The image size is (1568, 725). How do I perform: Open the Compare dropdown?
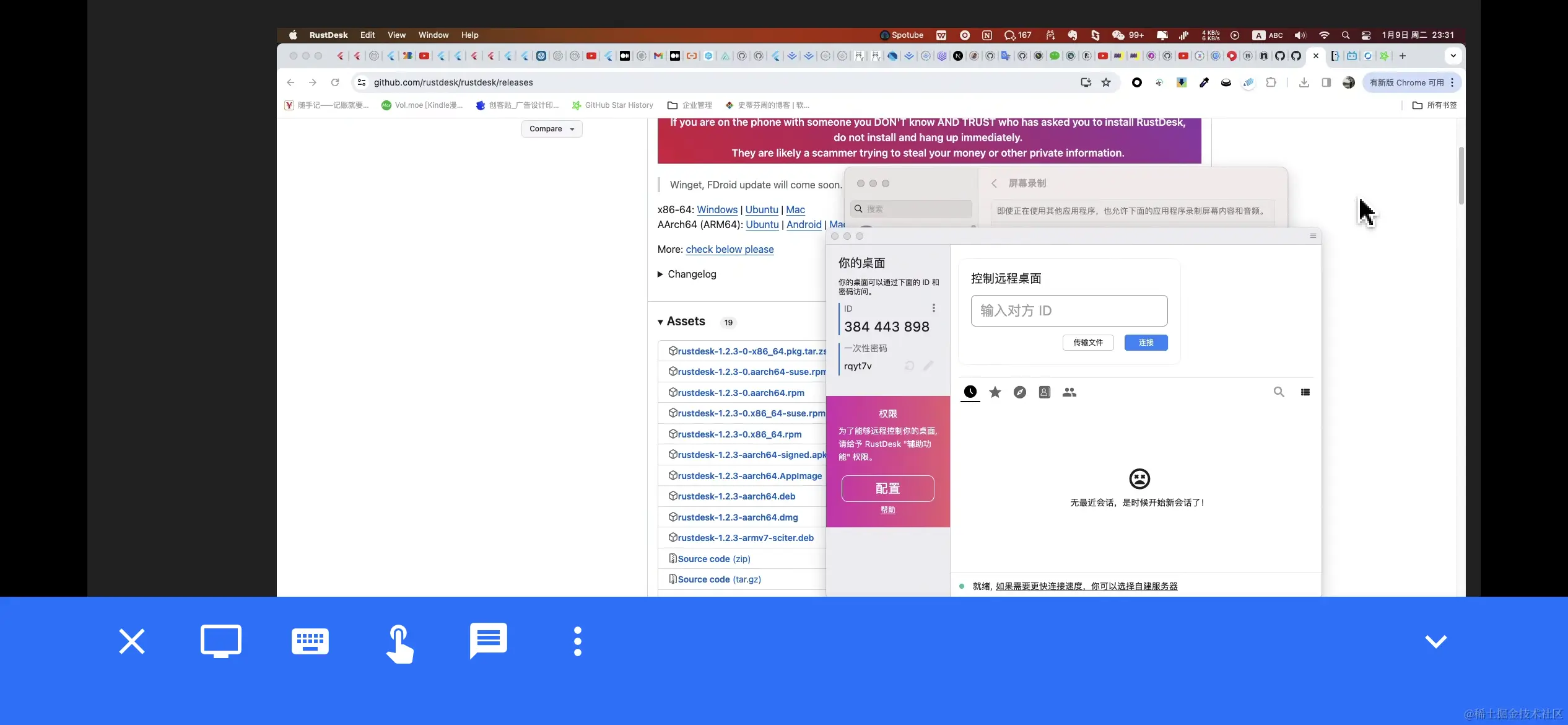tap(552, 129)
